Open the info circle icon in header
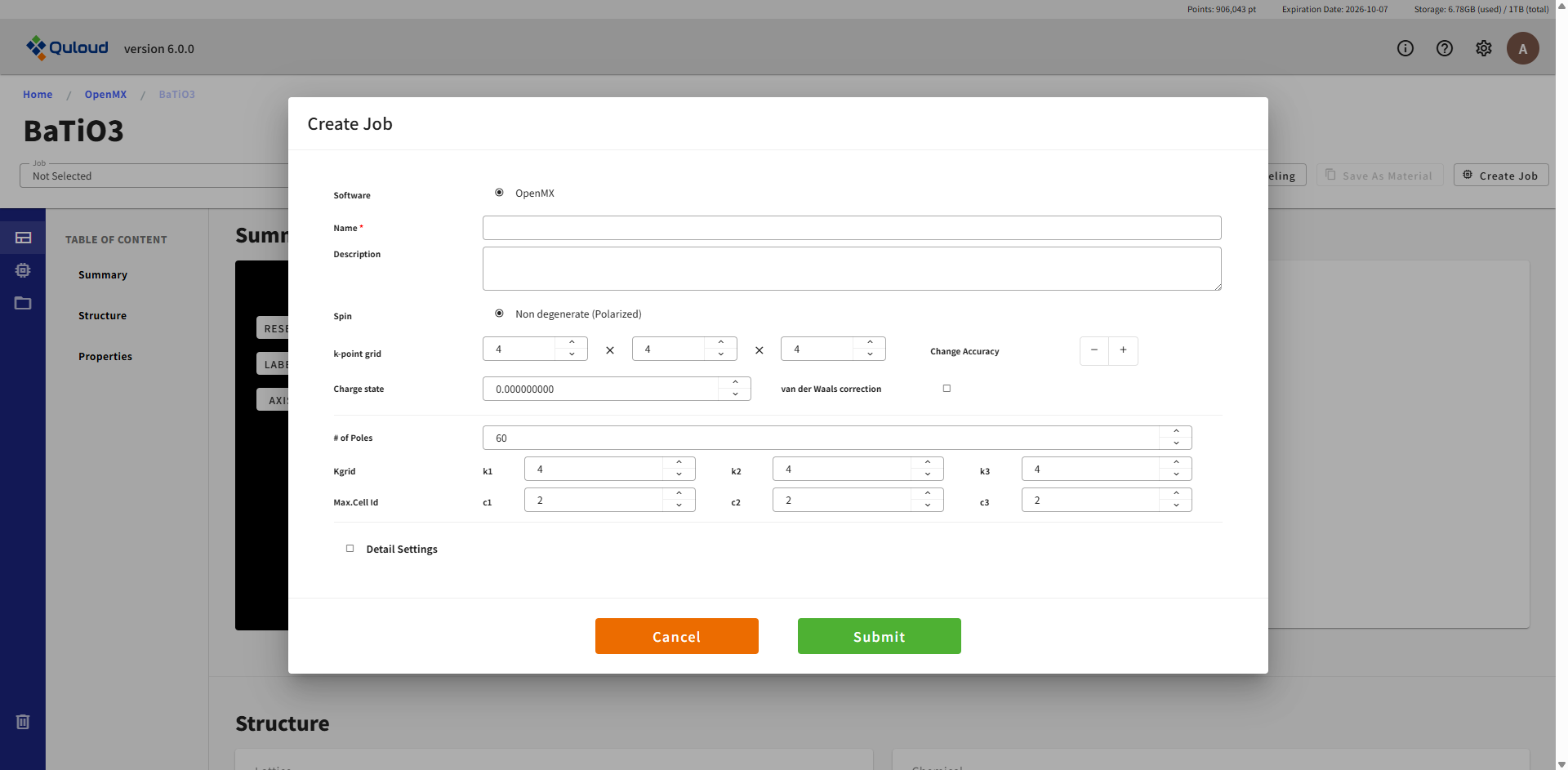The height and width of the screenshot is (770, 1568). pyautogui.click(x=1405, y=48)
